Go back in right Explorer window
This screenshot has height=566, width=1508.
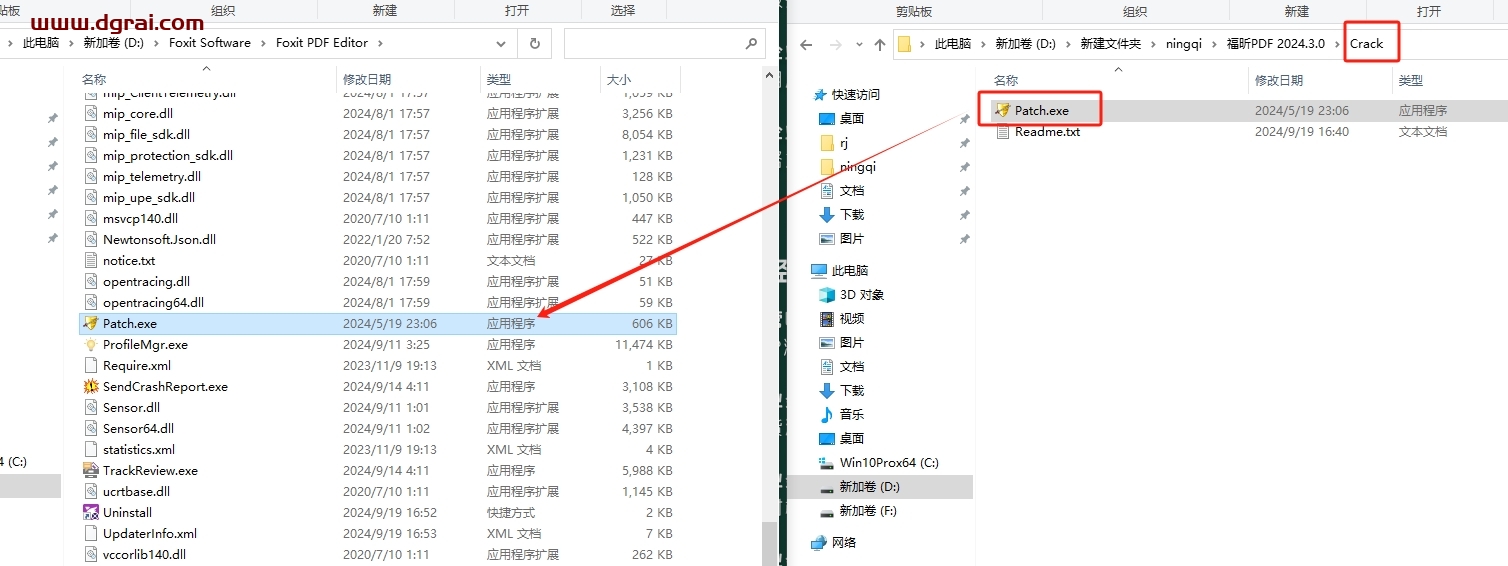pos(806,44)
